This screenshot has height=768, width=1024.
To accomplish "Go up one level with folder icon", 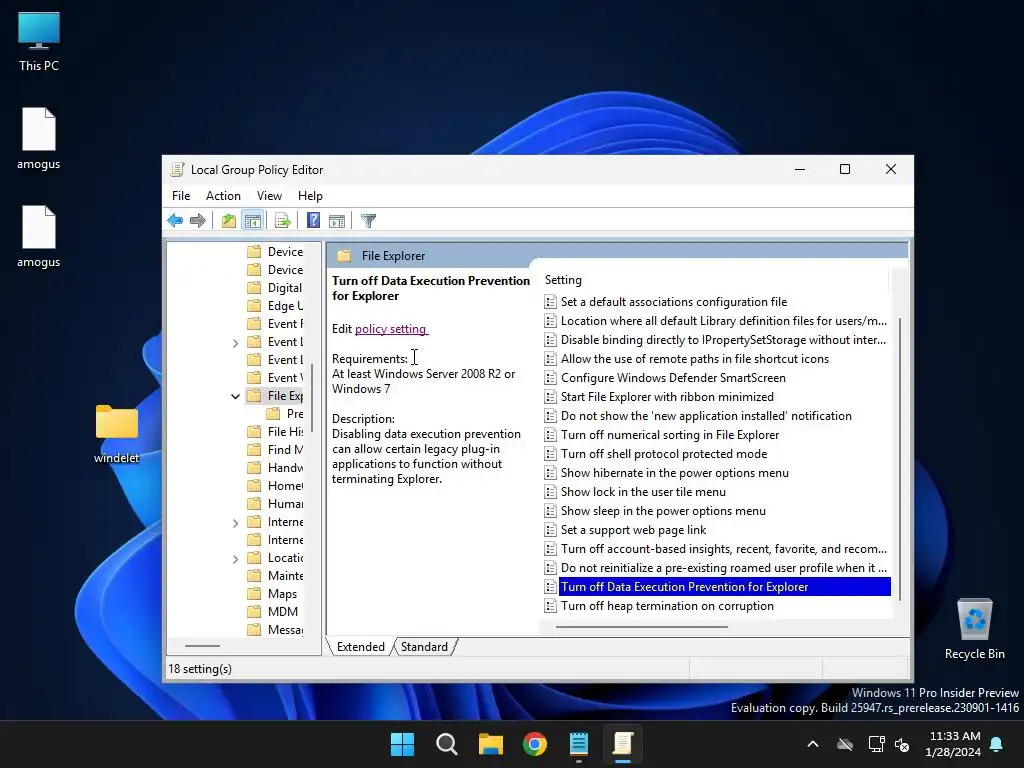I will coord(229,221).
